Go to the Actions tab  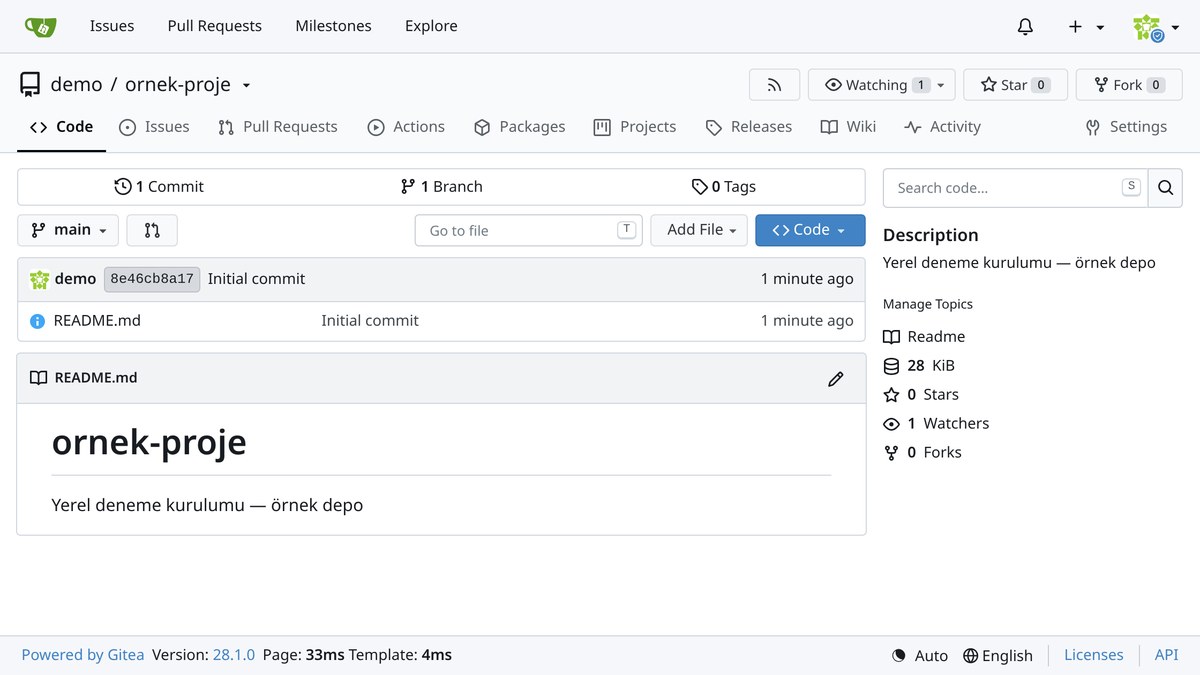click(x=406, y=127)
